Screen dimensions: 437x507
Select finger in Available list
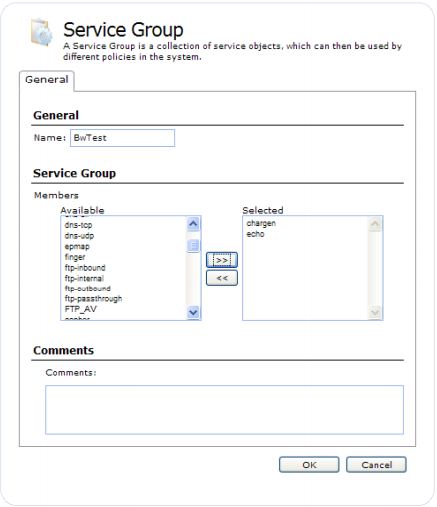(x=75, y=257)
